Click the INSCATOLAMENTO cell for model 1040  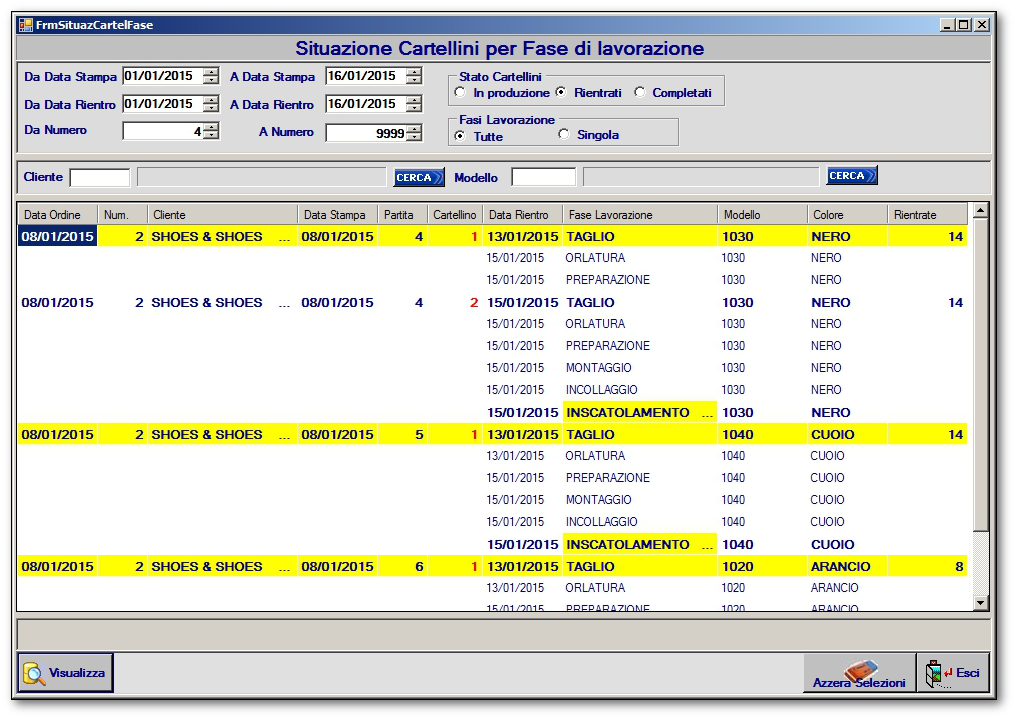[640, 545]
